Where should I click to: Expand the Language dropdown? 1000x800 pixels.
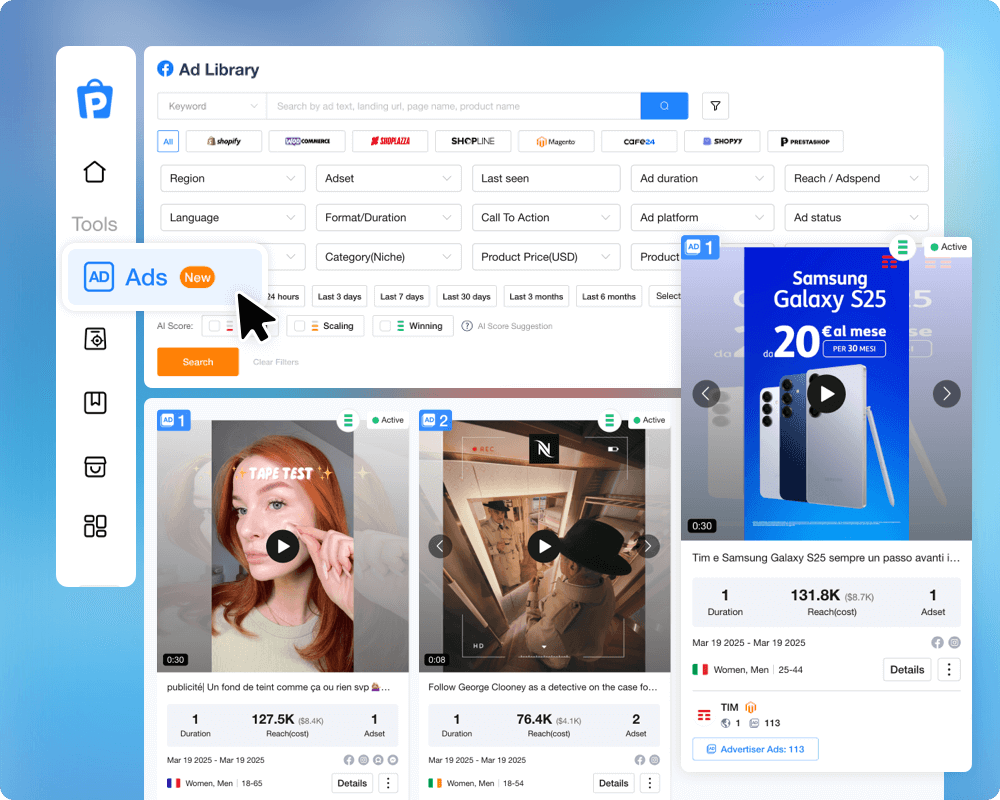tap(233, 218)
